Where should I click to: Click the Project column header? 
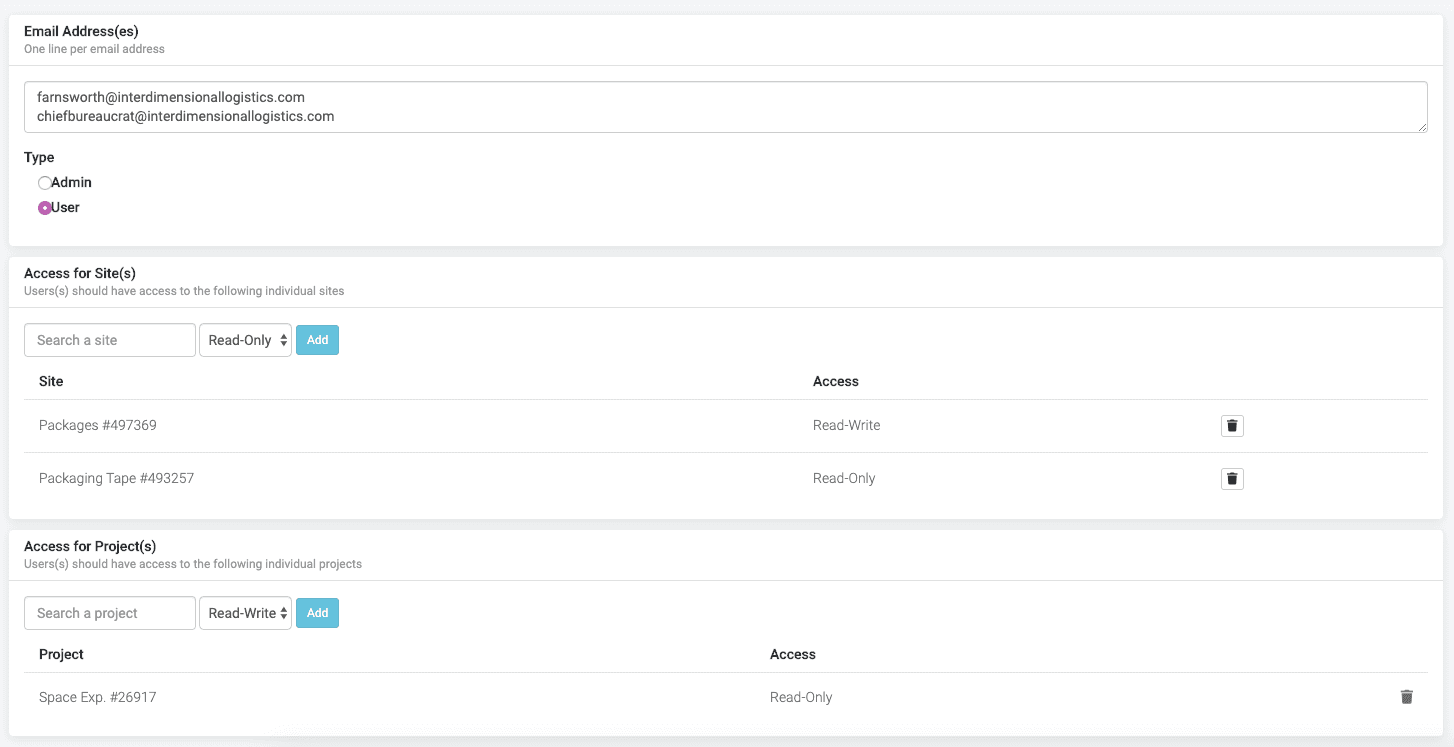[61, 654]
